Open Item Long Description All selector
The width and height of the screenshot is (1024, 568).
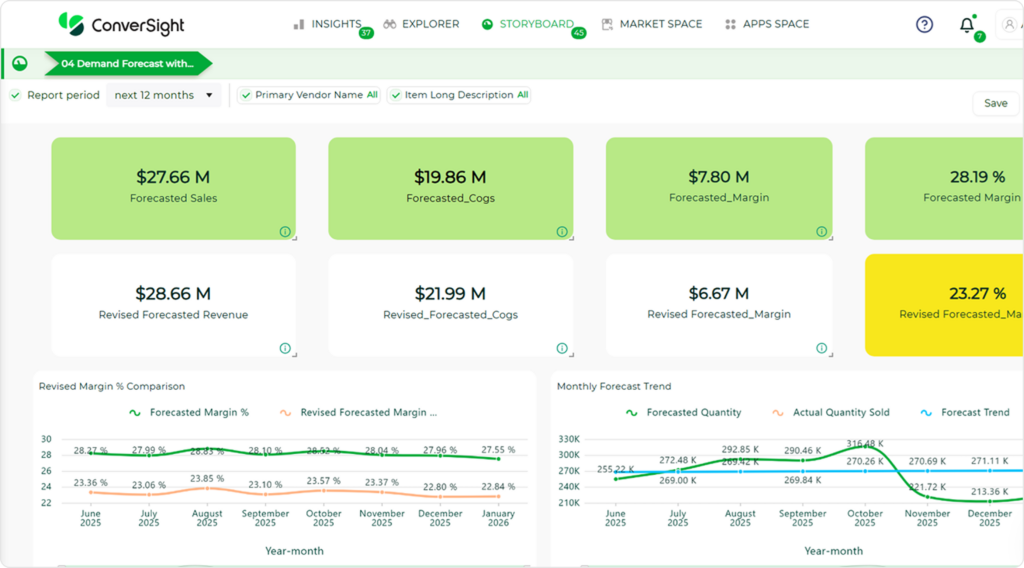tap(522, 95)
